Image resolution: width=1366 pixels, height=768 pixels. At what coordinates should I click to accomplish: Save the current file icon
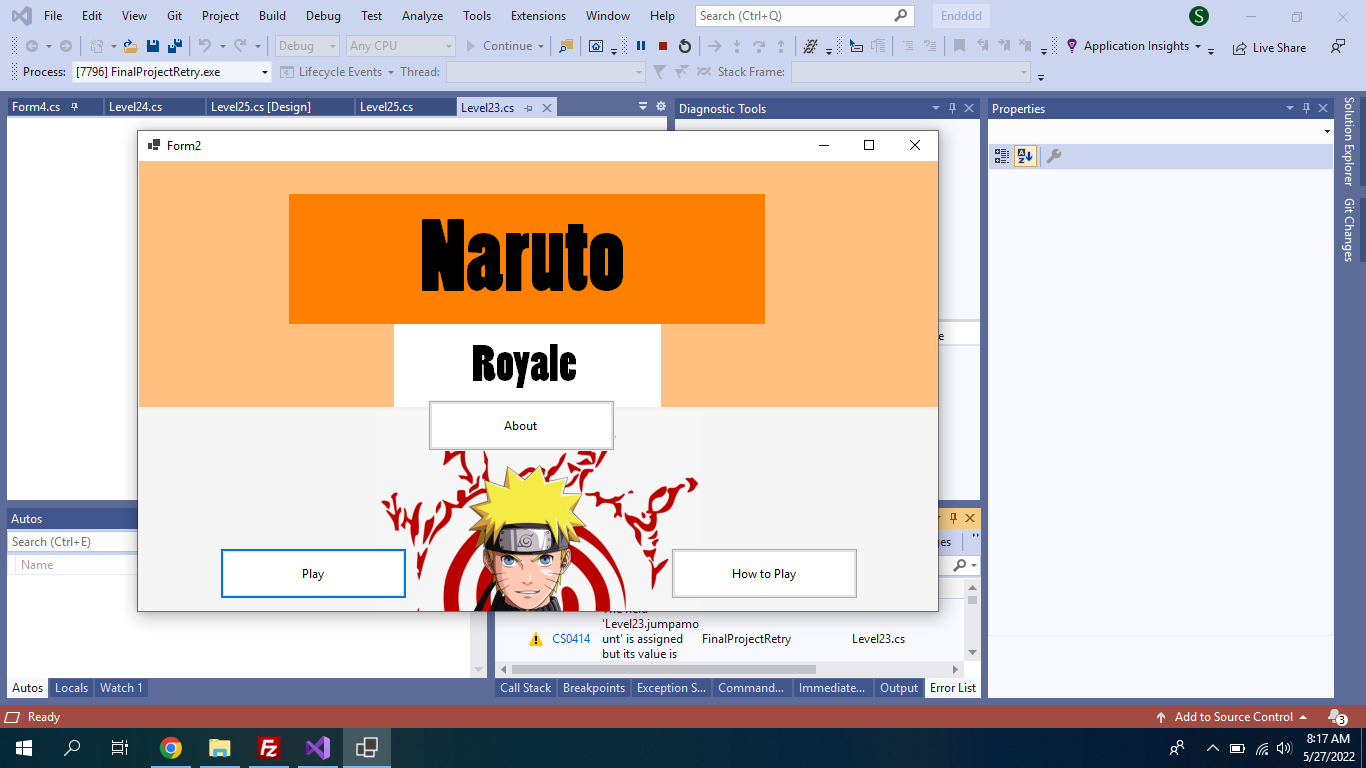pyautogui.click(x=153, y=46)
